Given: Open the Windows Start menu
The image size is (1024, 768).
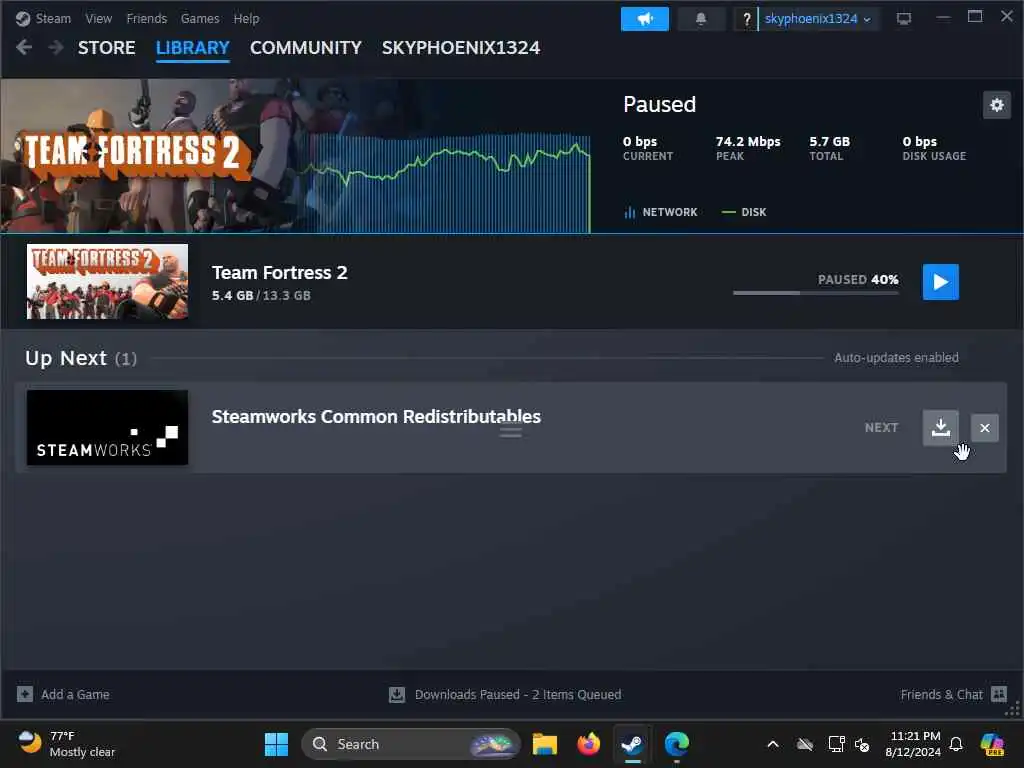Looking at the screenshot, I should 276,744.
